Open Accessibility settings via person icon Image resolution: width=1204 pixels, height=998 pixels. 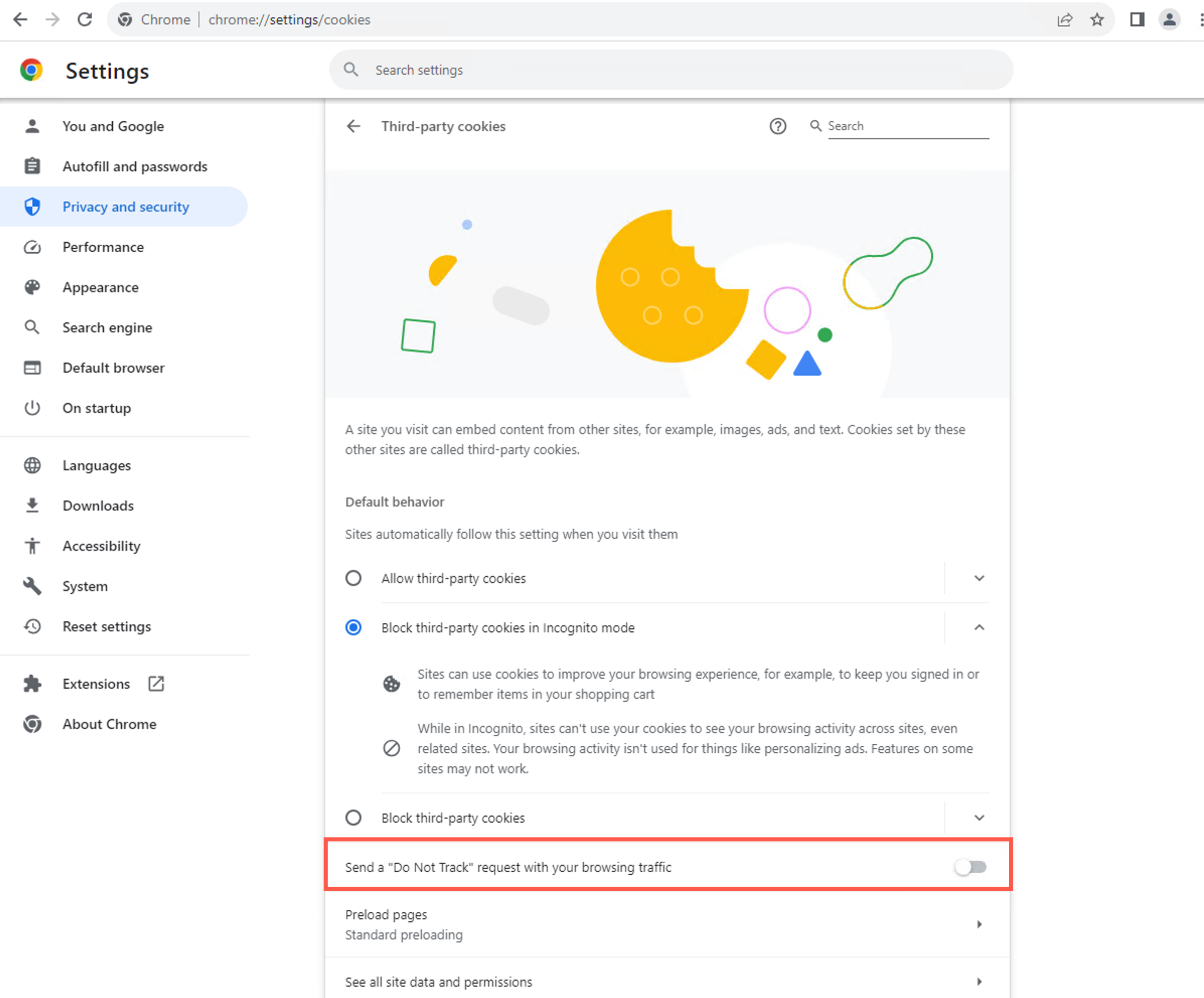(33, 545)
